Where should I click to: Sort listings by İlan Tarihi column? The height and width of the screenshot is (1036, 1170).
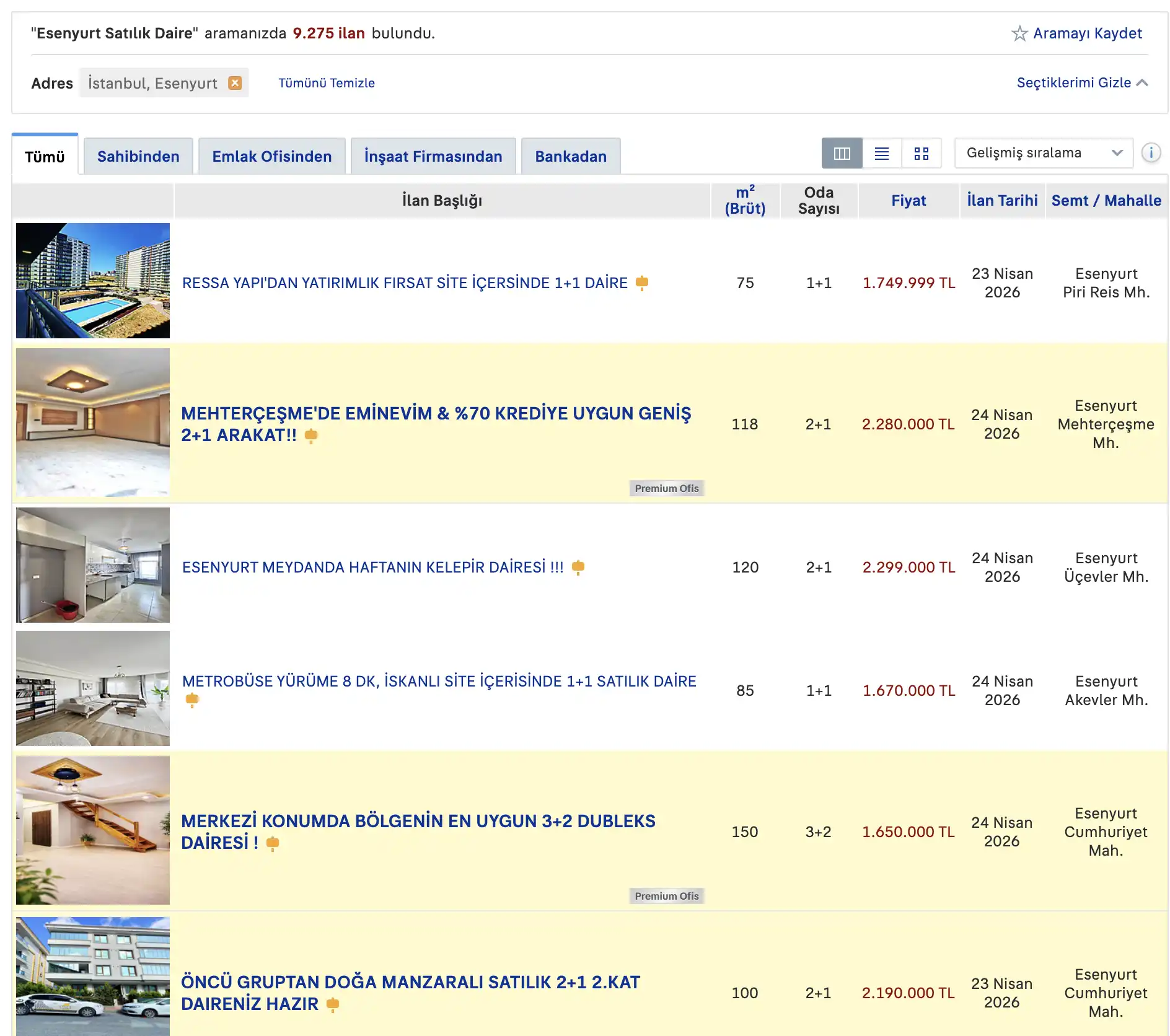1002,201
